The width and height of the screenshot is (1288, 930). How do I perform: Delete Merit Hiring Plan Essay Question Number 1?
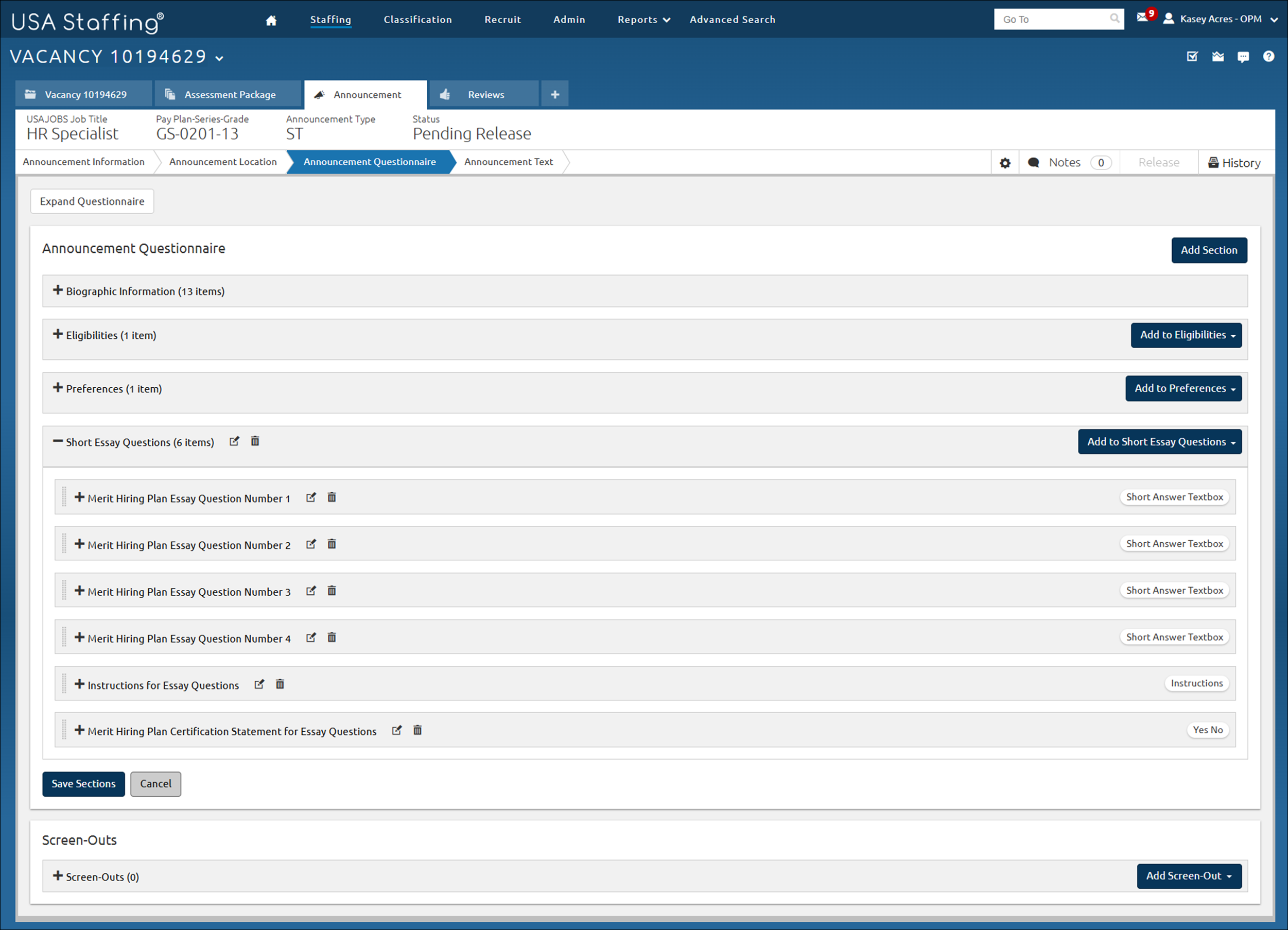[x=332, y=497]
